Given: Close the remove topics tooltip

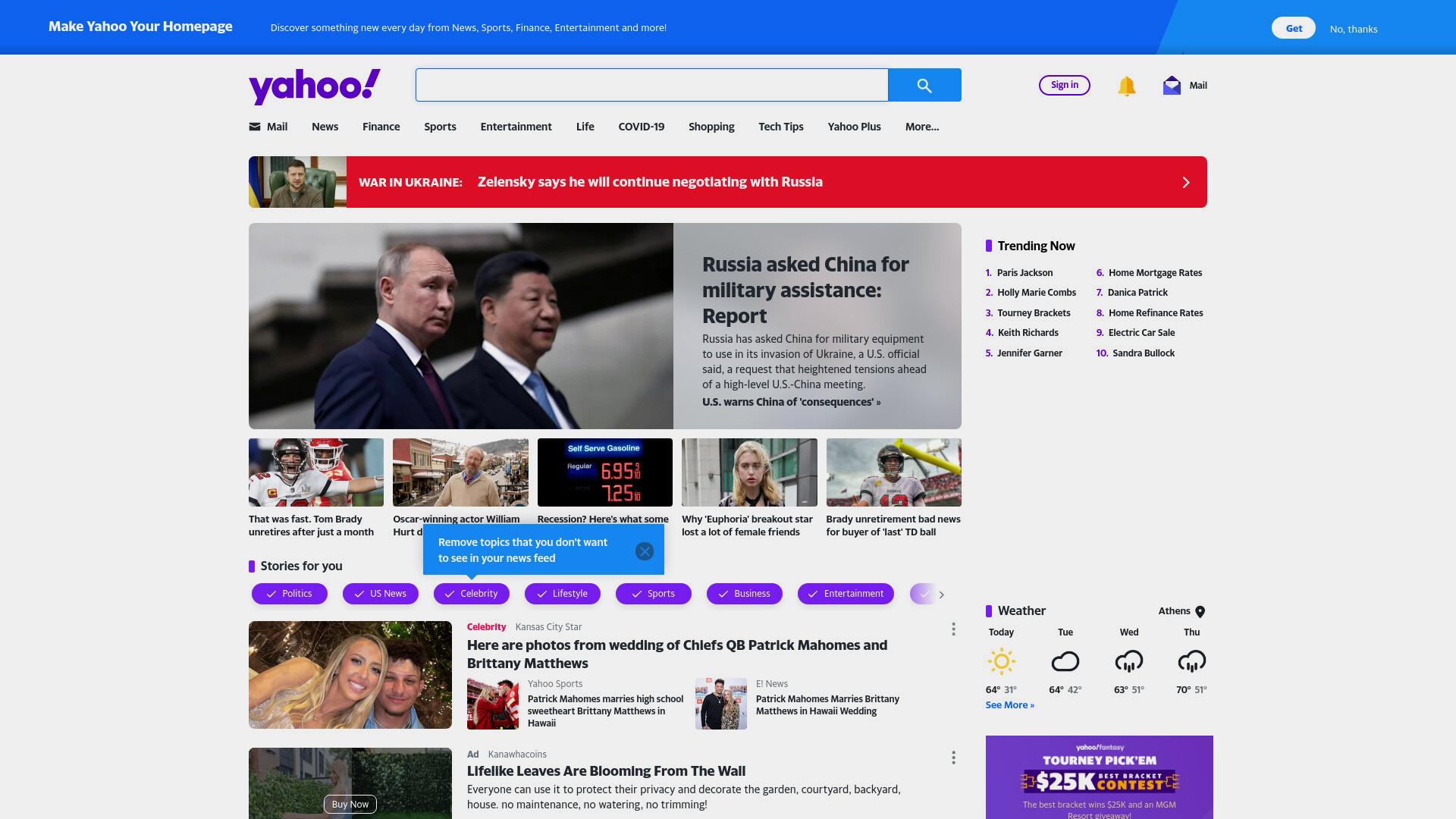Looking at the screenshot, I should coord(645,551).
